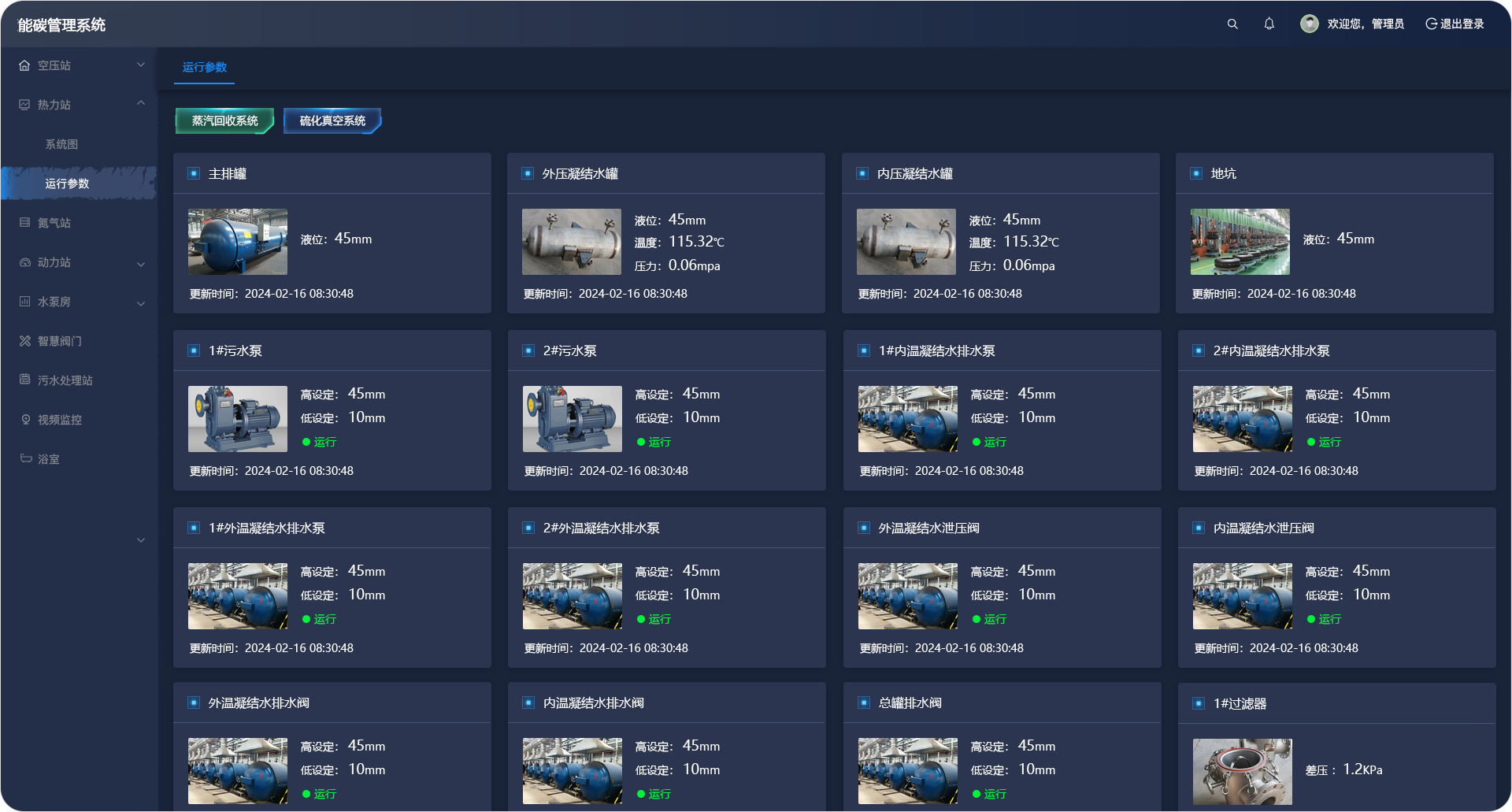This screenshot has width=1512, height=812.
Task: Expand the 空压站 submenu chevron
Action: (141, 65)
